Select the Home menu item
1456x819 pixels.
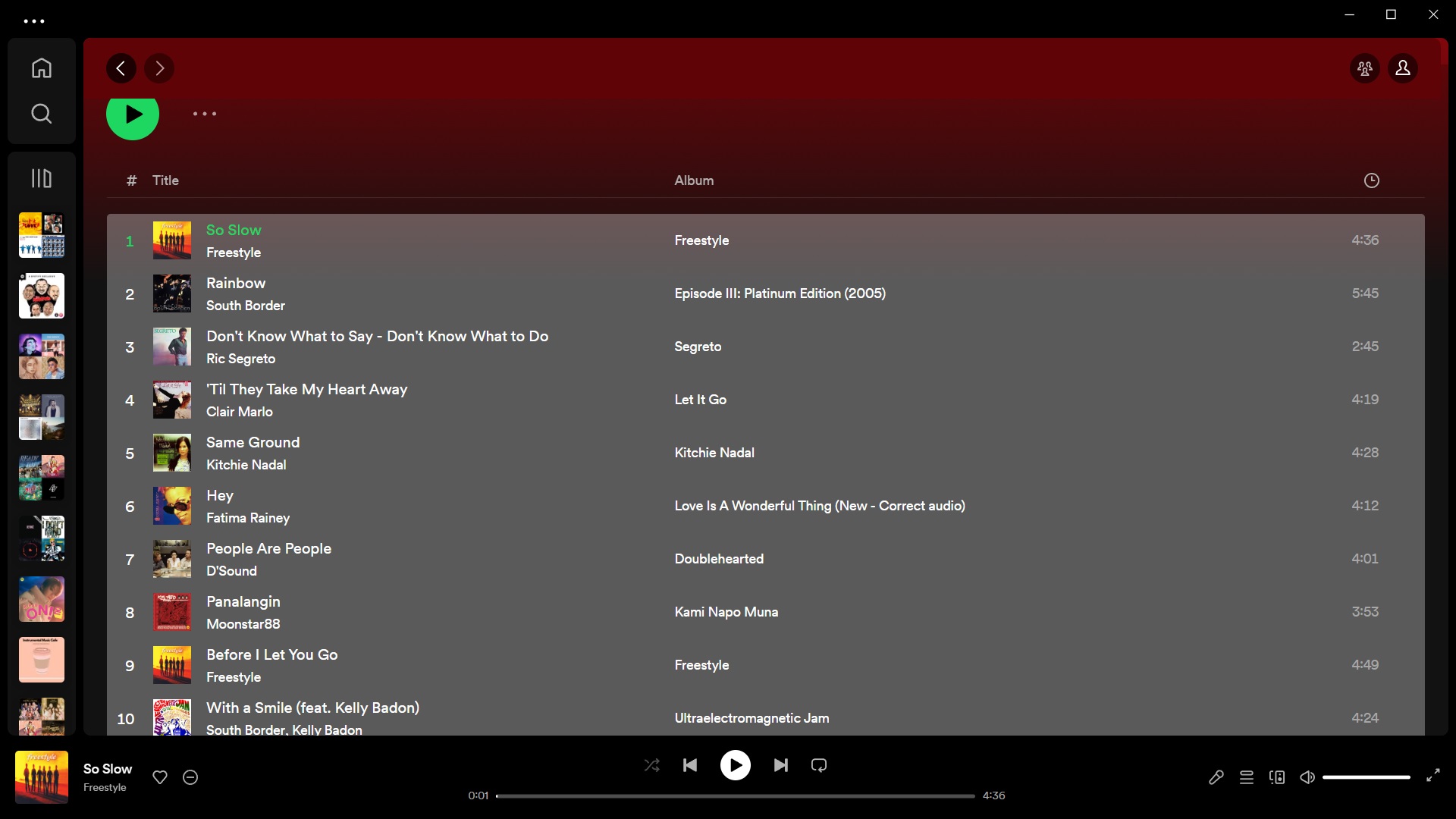point(41,67)
